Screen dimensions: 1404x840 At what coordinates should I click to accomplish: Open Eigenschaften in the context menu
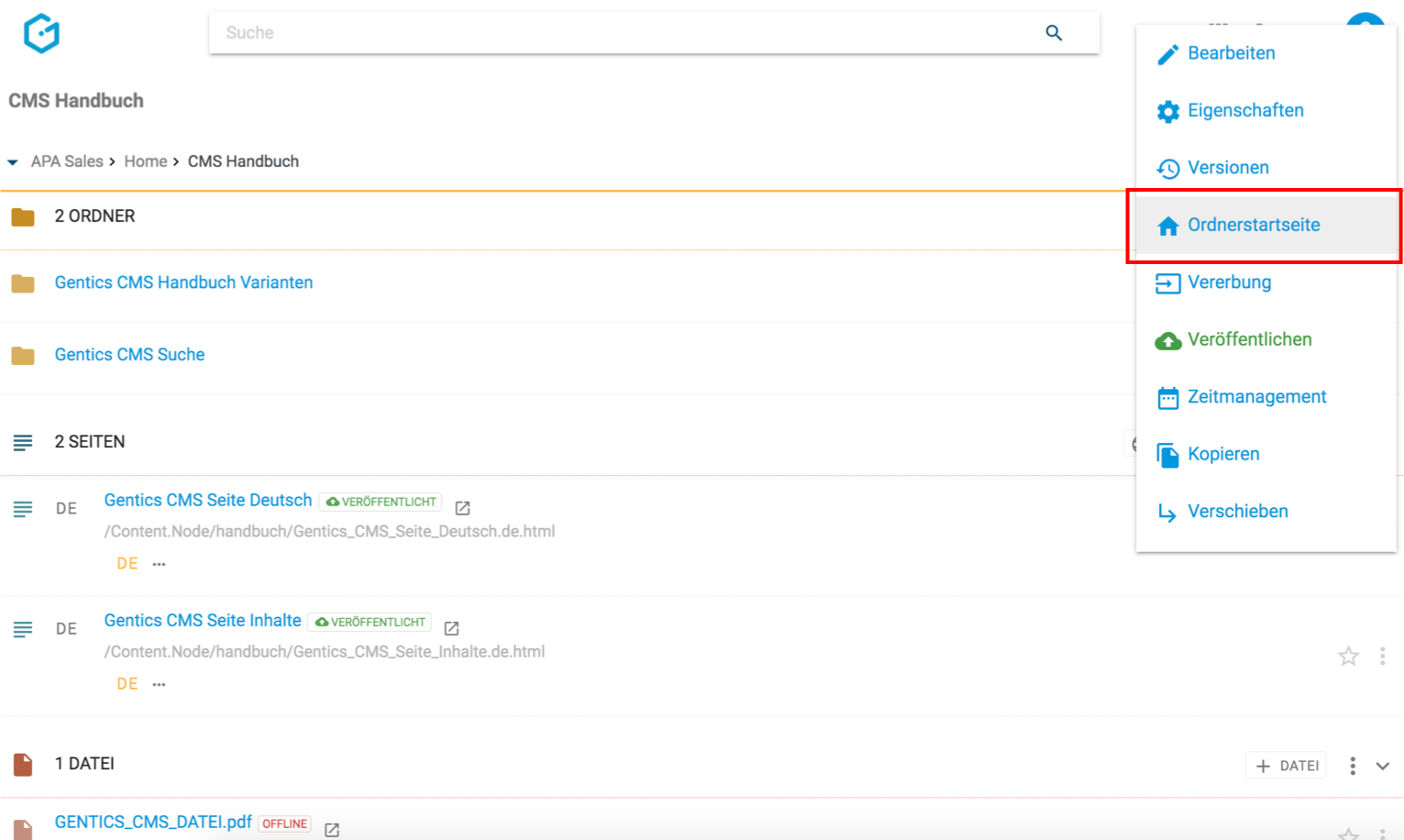1266,111
